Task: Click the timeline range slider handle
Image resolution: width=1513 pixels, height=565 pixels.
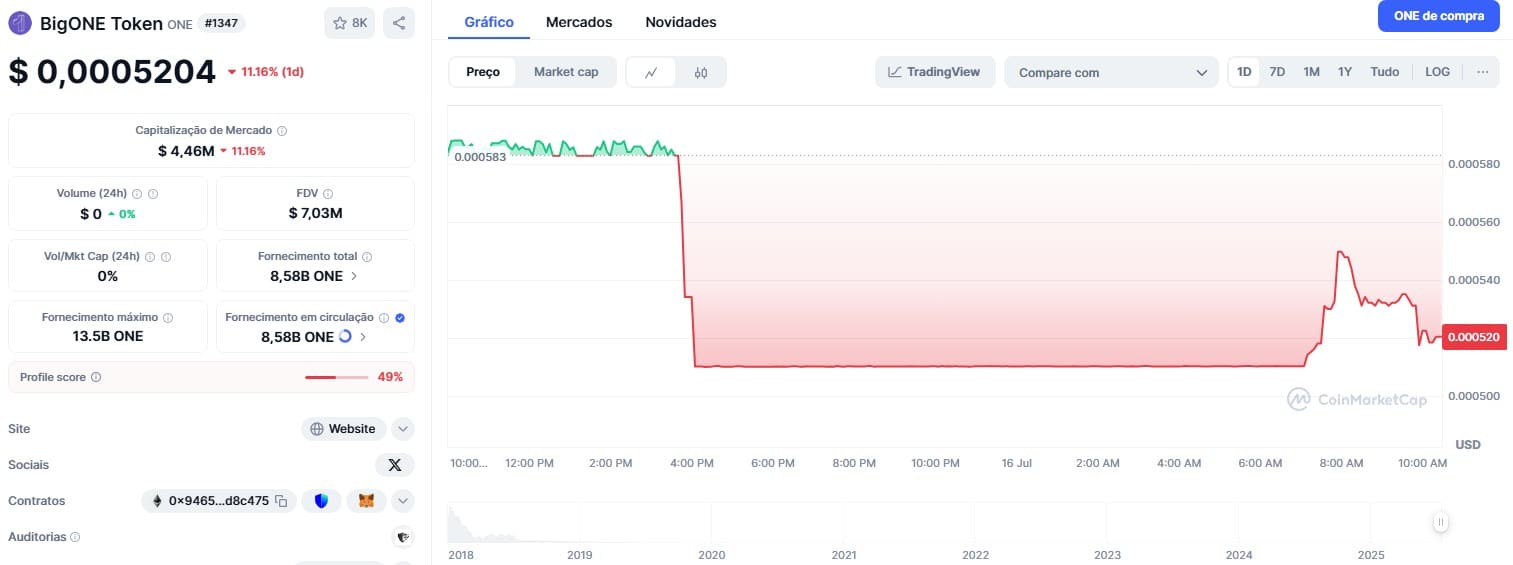Action: 1441,521
